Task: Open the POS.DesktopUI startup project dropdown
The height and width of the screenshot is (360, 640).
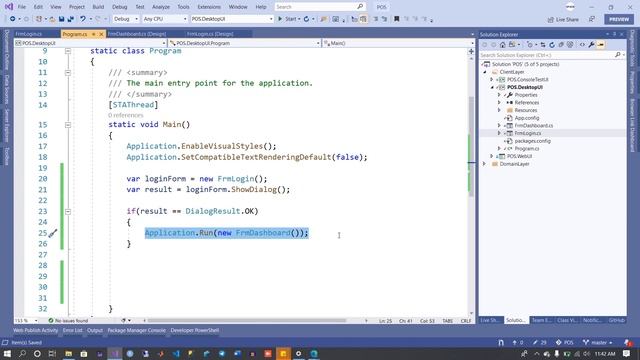Action: (231, 19)
